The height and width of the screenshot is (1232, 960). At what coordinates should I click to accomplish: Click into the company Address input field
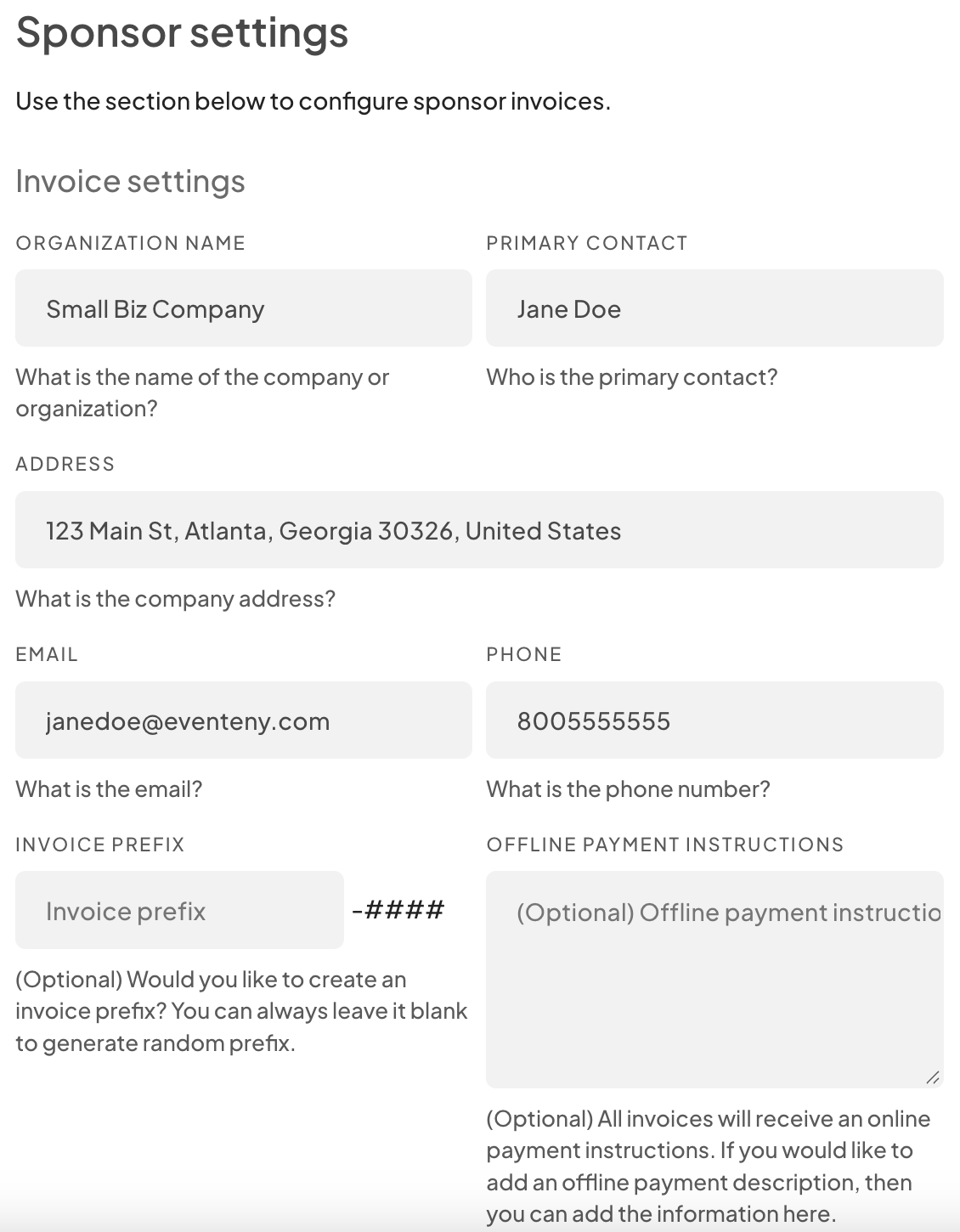coord(479,530)
